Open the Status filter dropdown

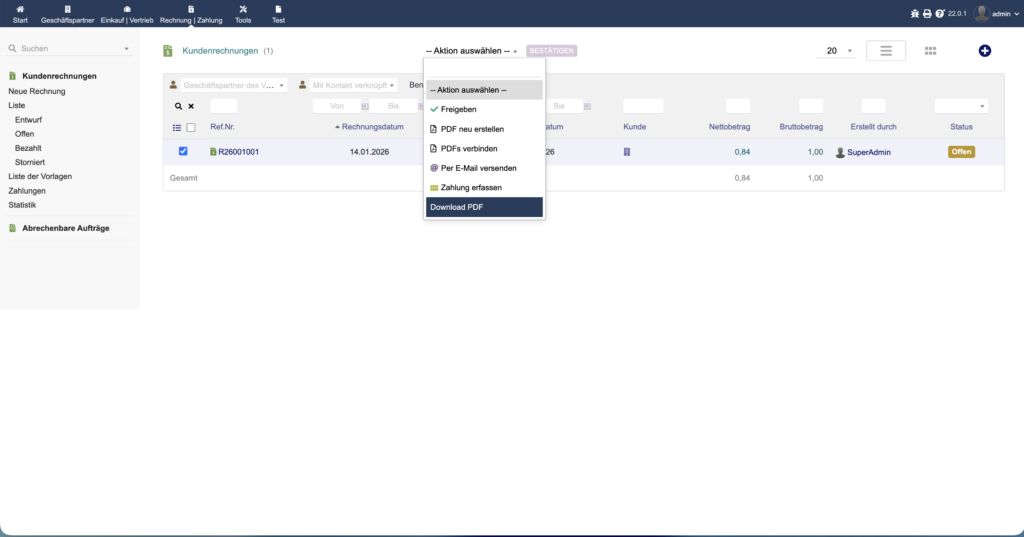coord(960,106)
